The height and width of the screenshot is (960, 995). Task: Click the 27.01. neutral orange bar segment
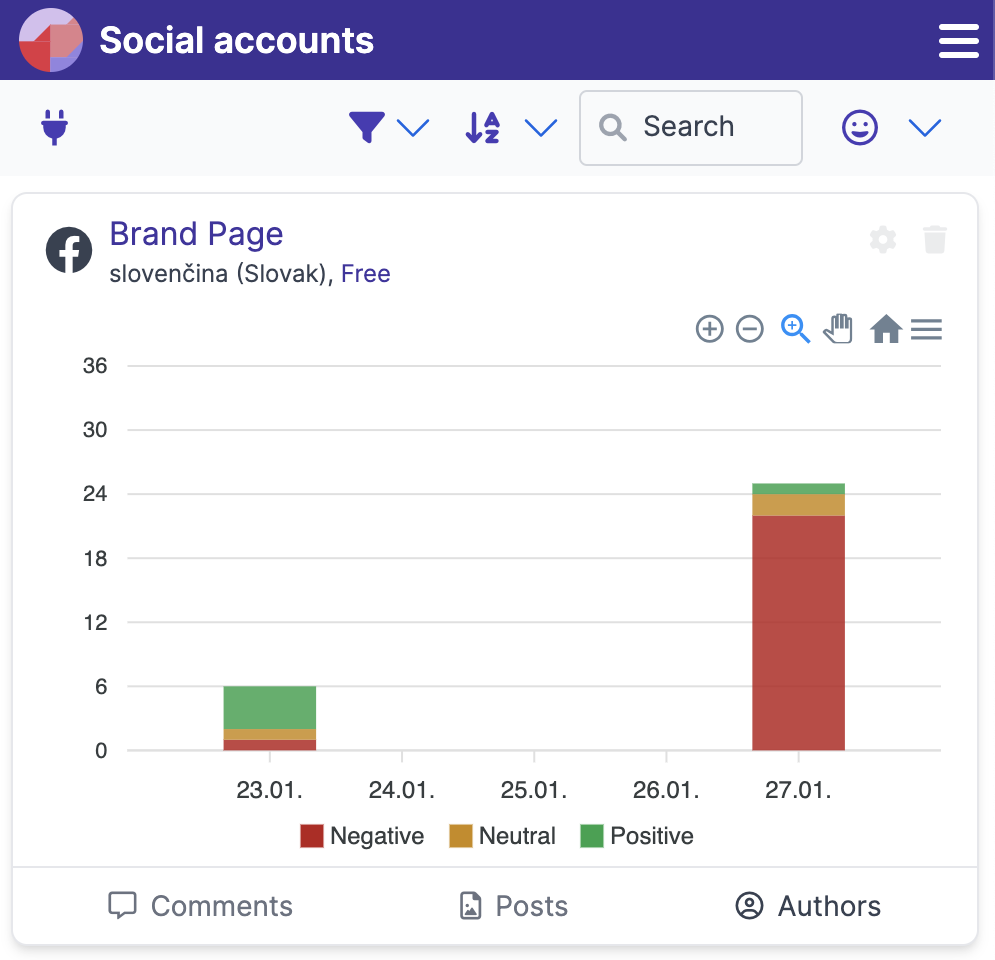[798, 505]
